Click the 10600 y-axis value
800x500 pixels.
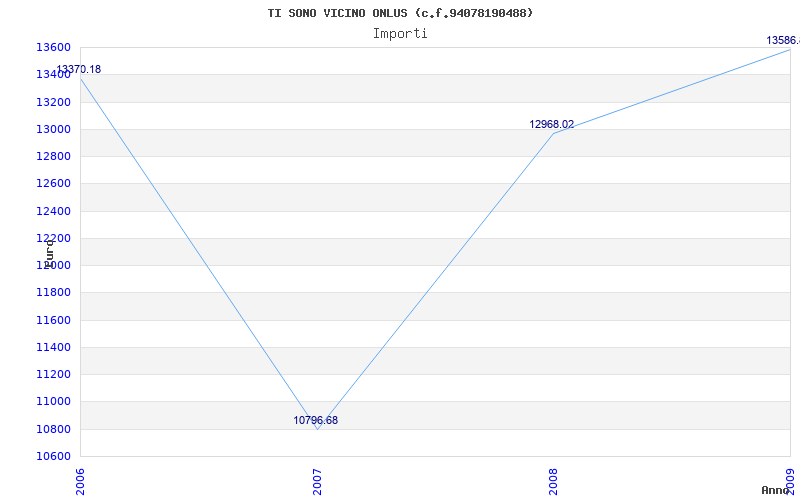click(53, 456)
